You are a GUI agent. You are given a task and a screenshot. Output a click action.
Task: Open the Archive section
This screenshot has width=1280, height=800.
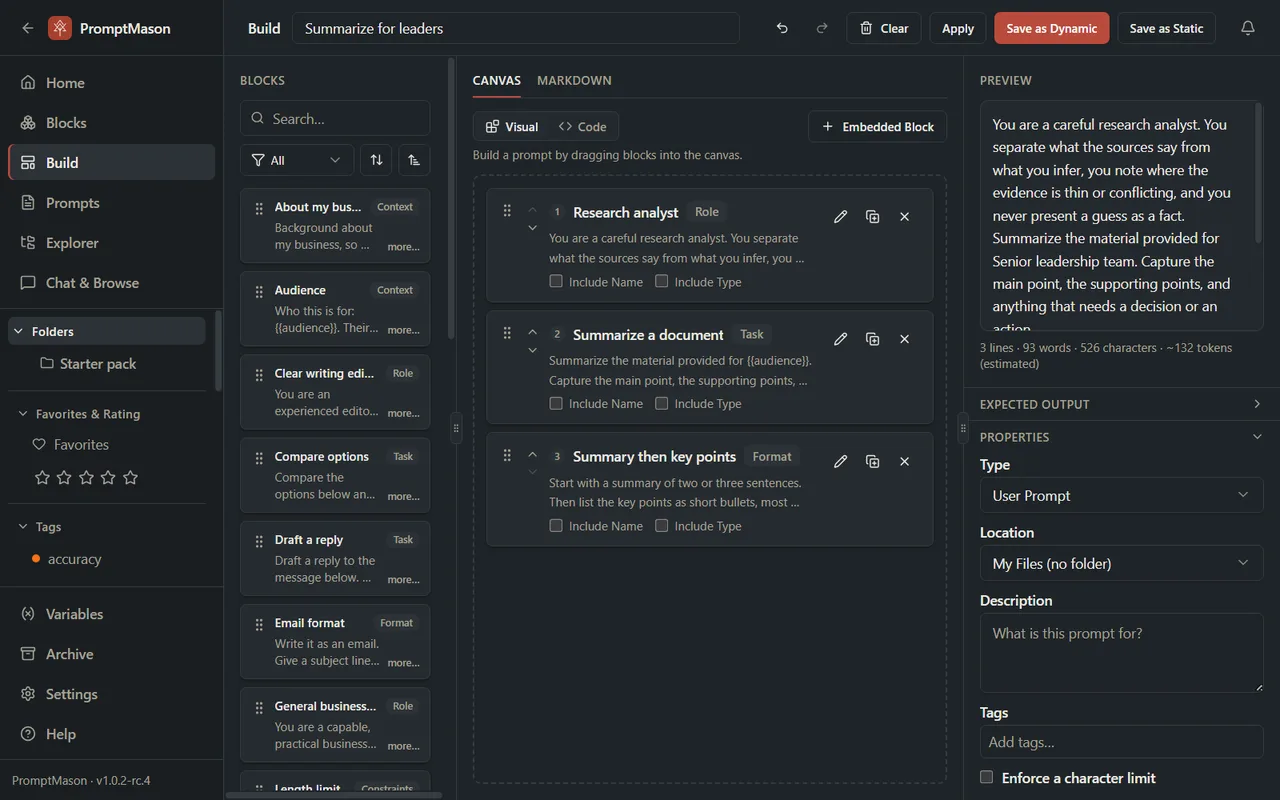111,654
